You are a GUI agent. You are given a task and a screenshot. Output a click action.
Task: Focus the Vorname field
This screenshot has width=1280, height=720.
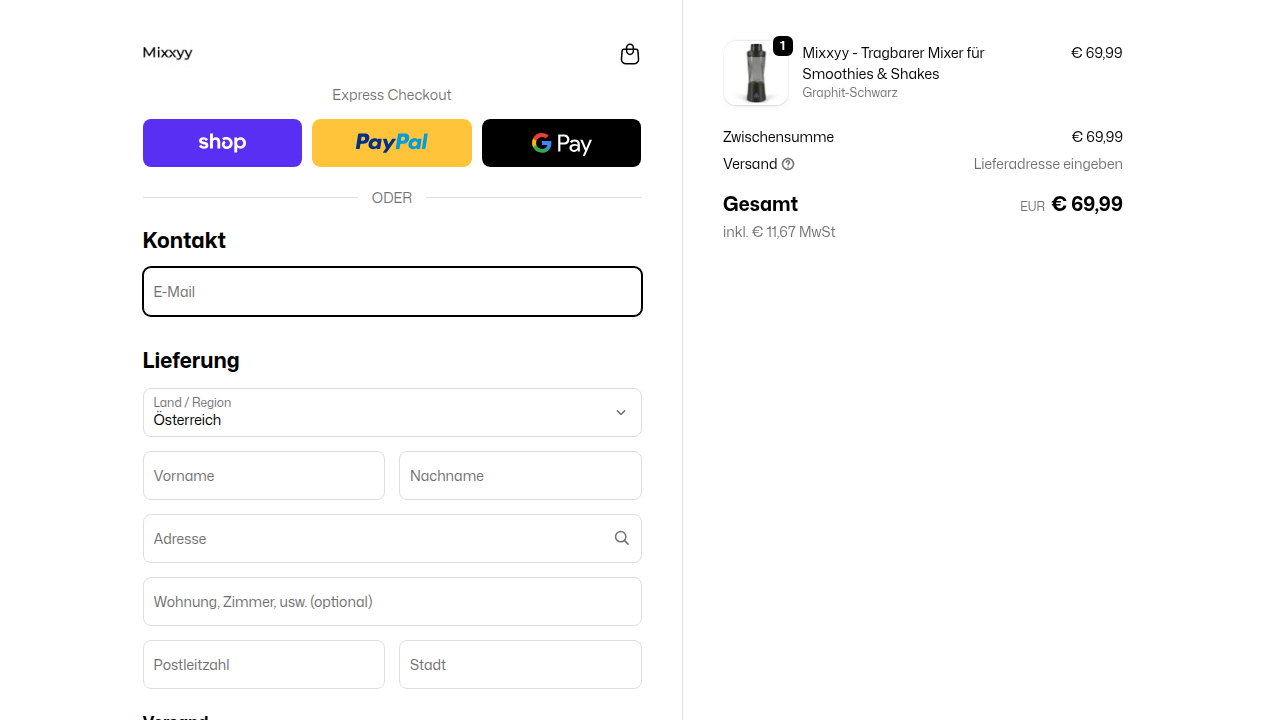pos(264,475)
